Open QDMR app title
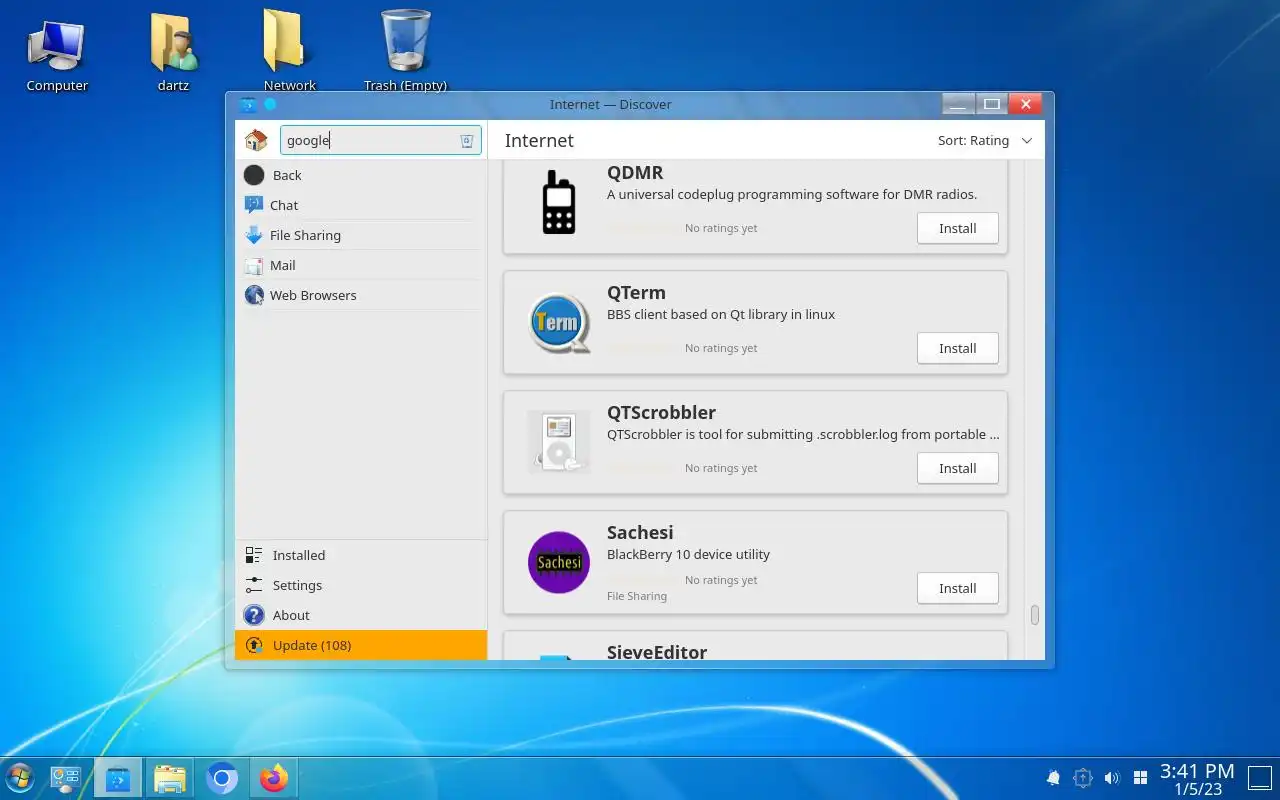The image size is (1280, 800). click(x=635, y=173)
